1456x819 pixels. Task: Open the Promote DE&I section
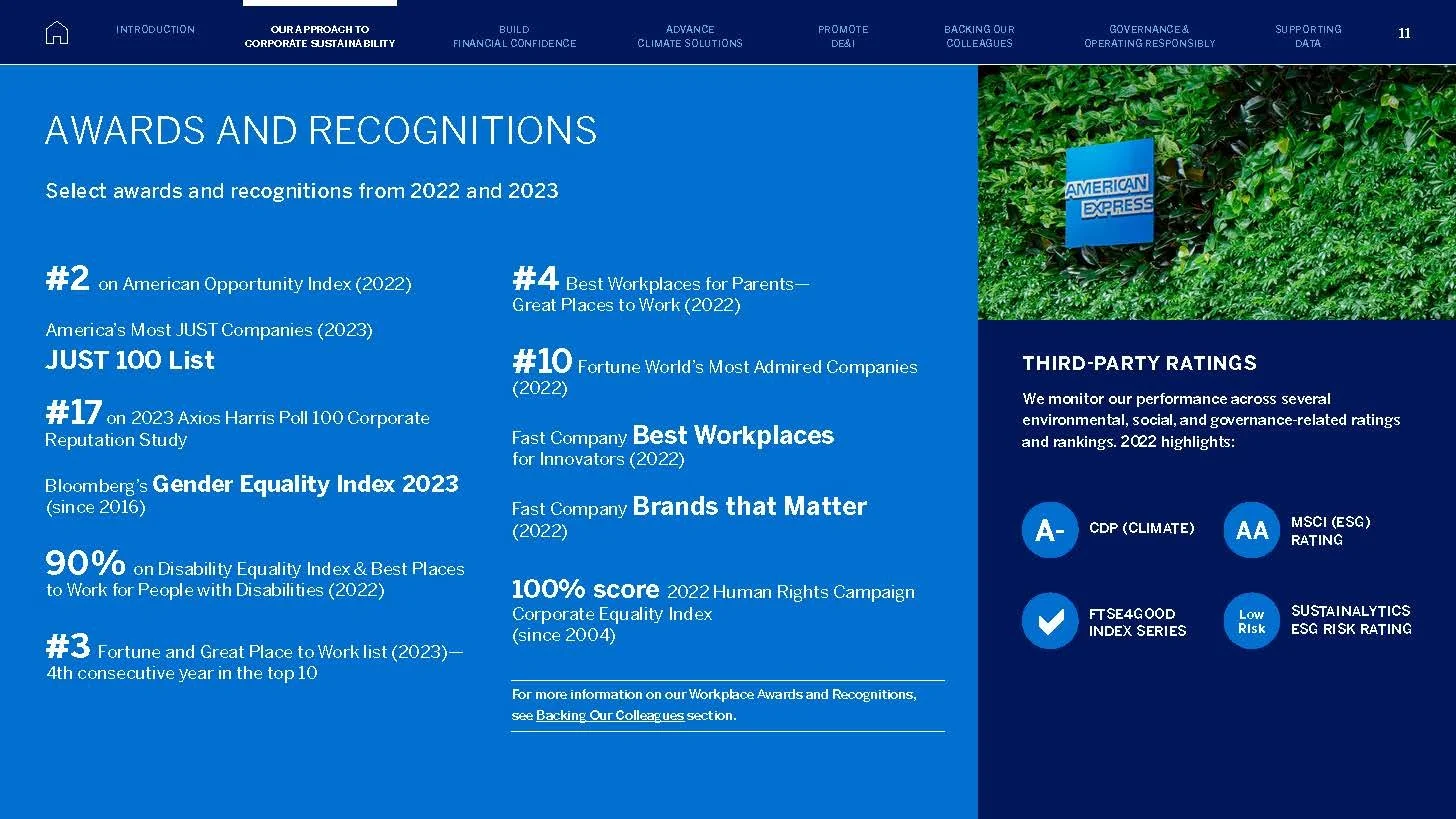pyautogui.click(x=843, y=37)
